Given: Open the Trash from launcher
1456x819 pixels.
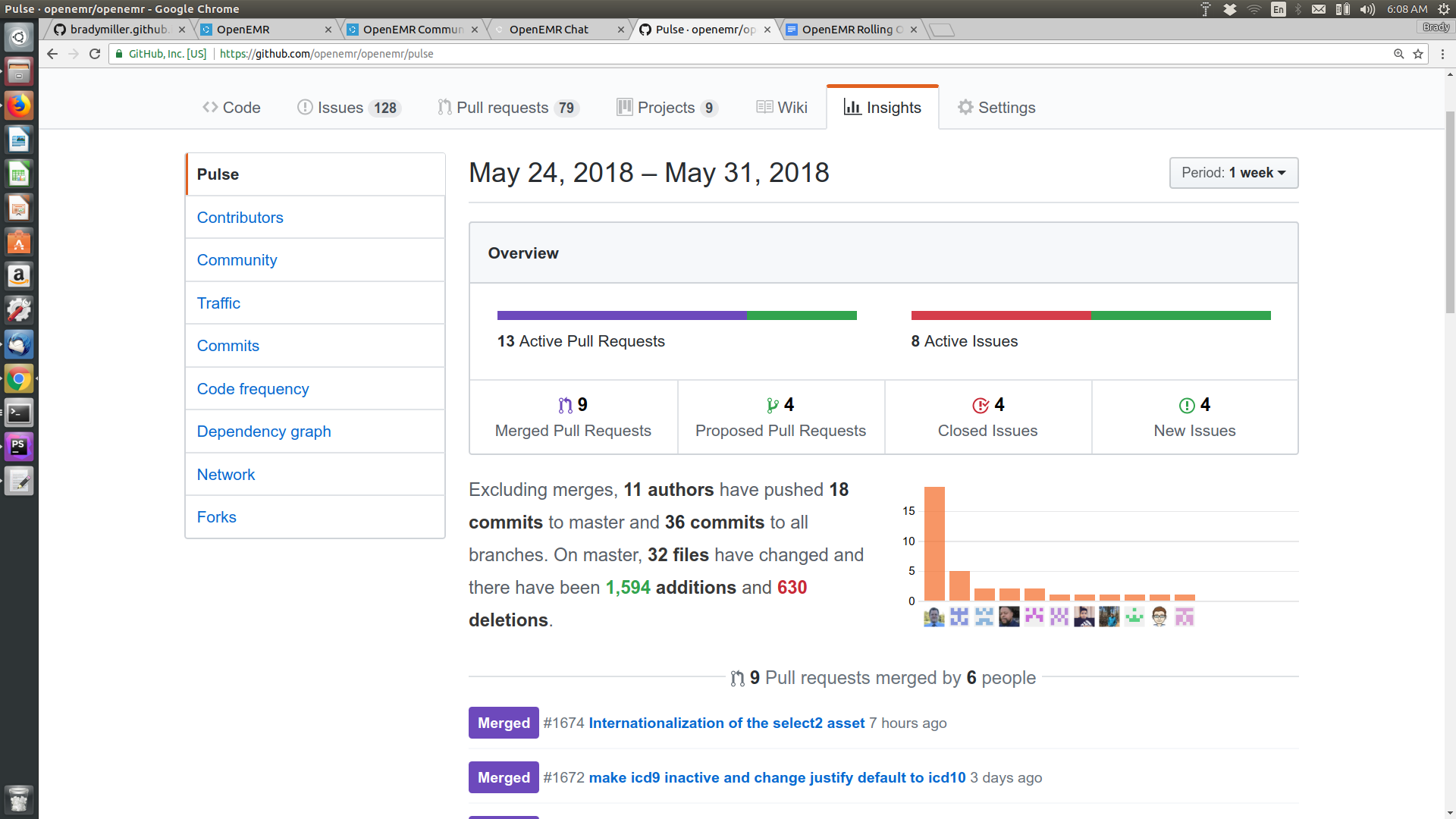Looking at the screenshot, I should point(19,799).
